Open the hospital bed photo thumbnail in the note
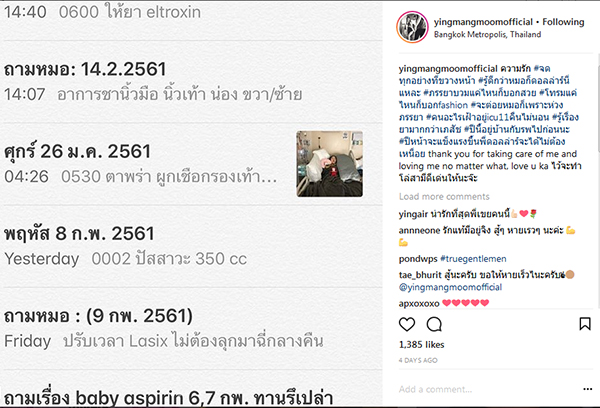The width and height of the screenshot is (600, 408). coord(329,164)
